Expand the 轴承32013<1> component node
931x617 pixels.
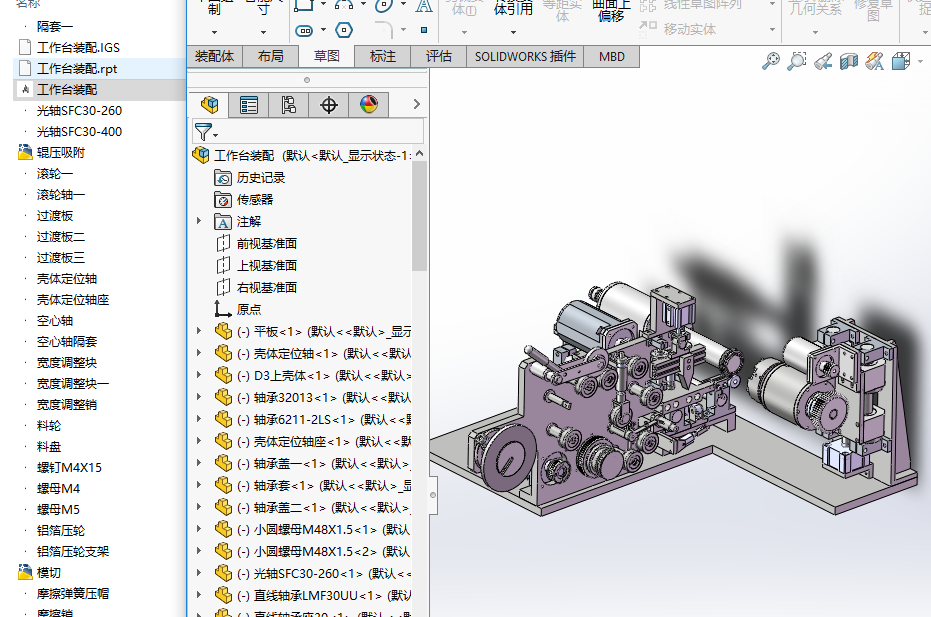(199, 397)
